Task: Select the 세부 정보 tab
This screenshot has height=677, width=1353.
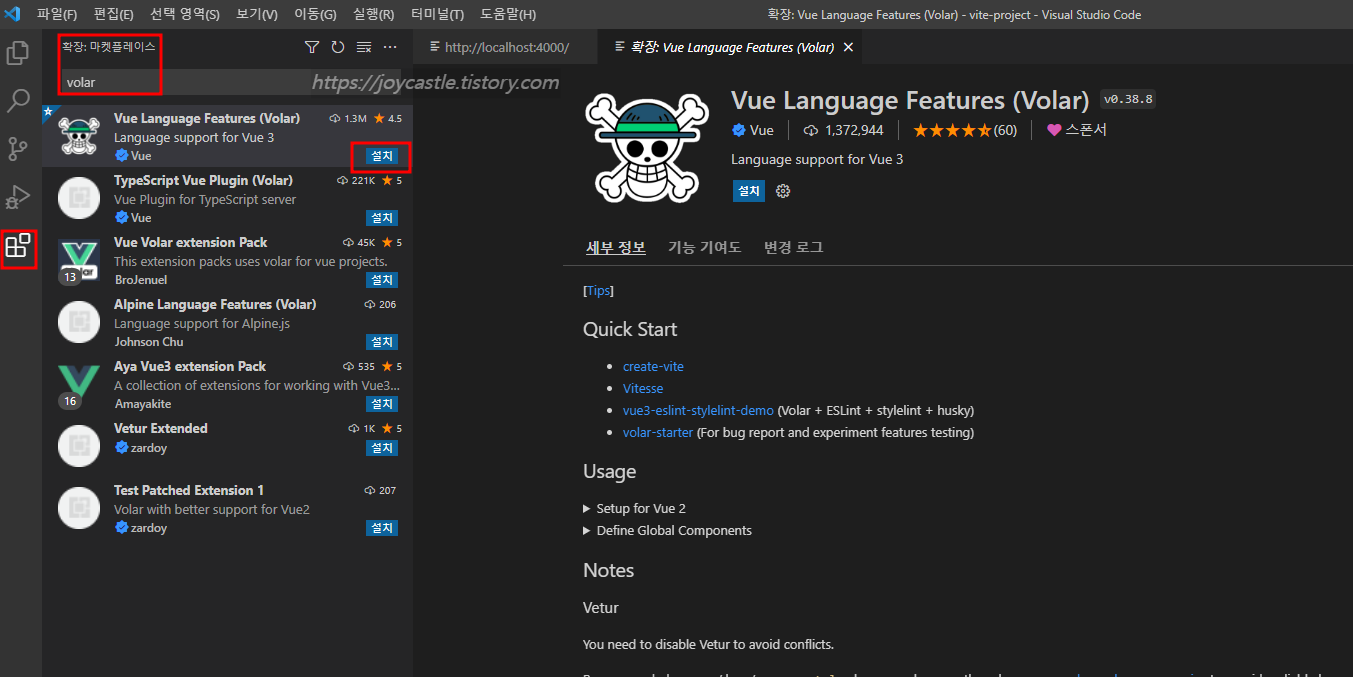Action: click(x=616, y=247)
